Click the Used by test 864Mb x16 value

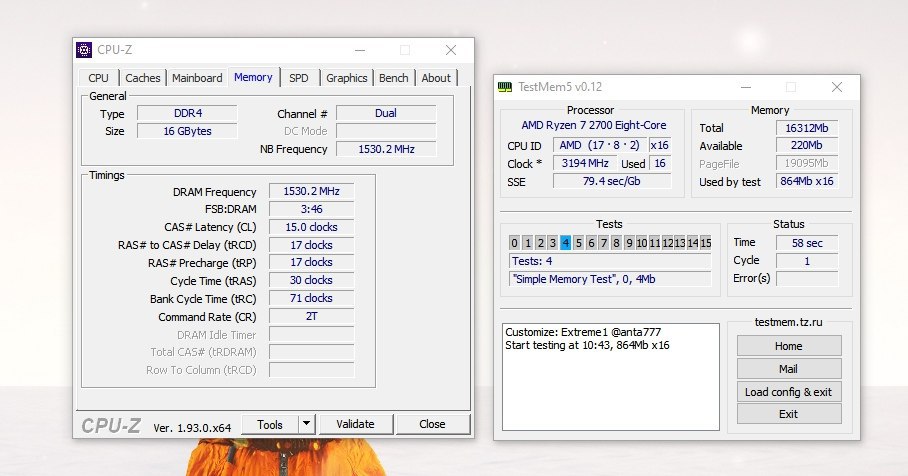tap(807, 181)
